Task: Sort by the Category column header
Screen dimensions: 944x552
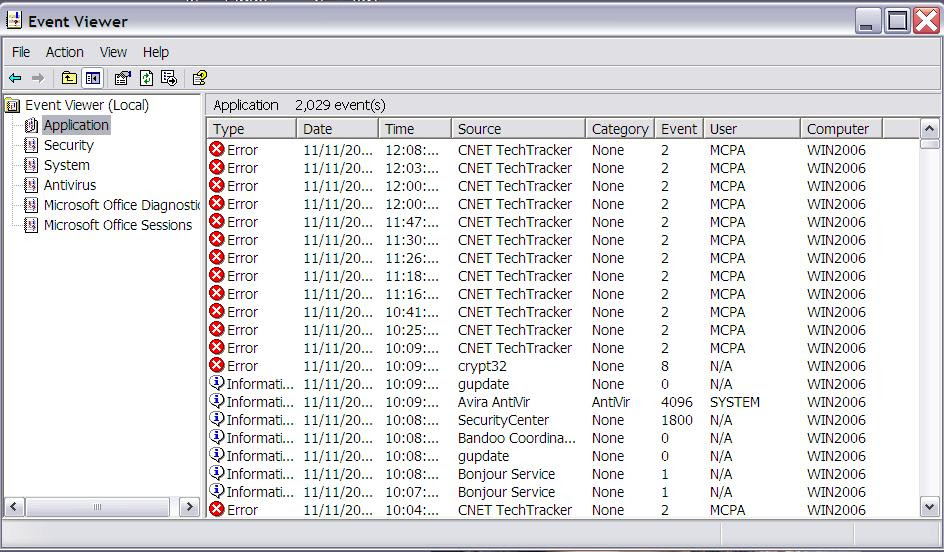Action: click(x=620, y=129)
